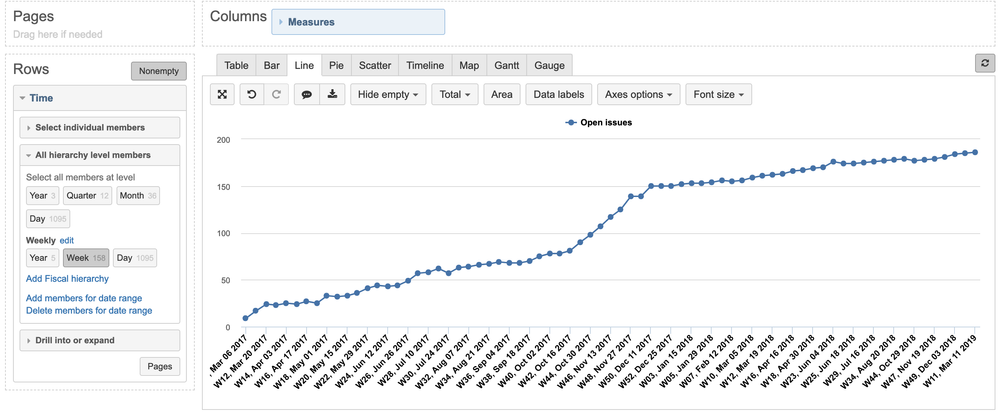Switch to the Table tab
Image resolution: width=999 pixels, height=418 pixels.
click(236, 66)
